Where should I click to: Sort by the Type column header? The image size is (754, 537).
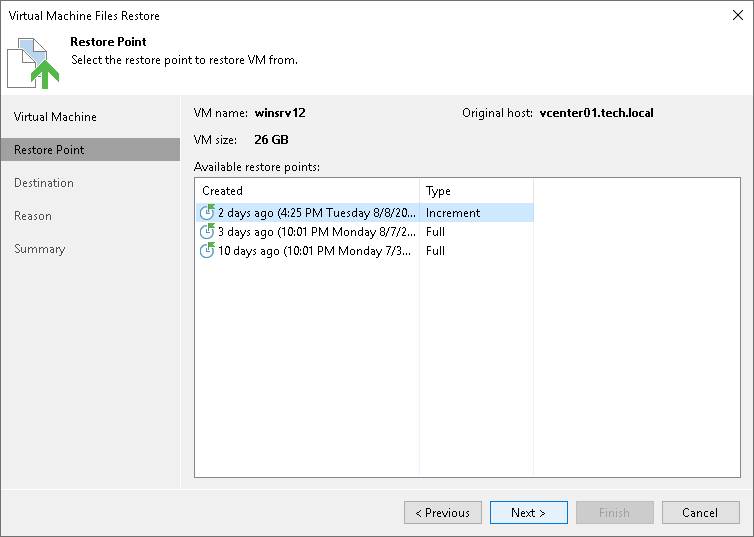pos(477,191)
